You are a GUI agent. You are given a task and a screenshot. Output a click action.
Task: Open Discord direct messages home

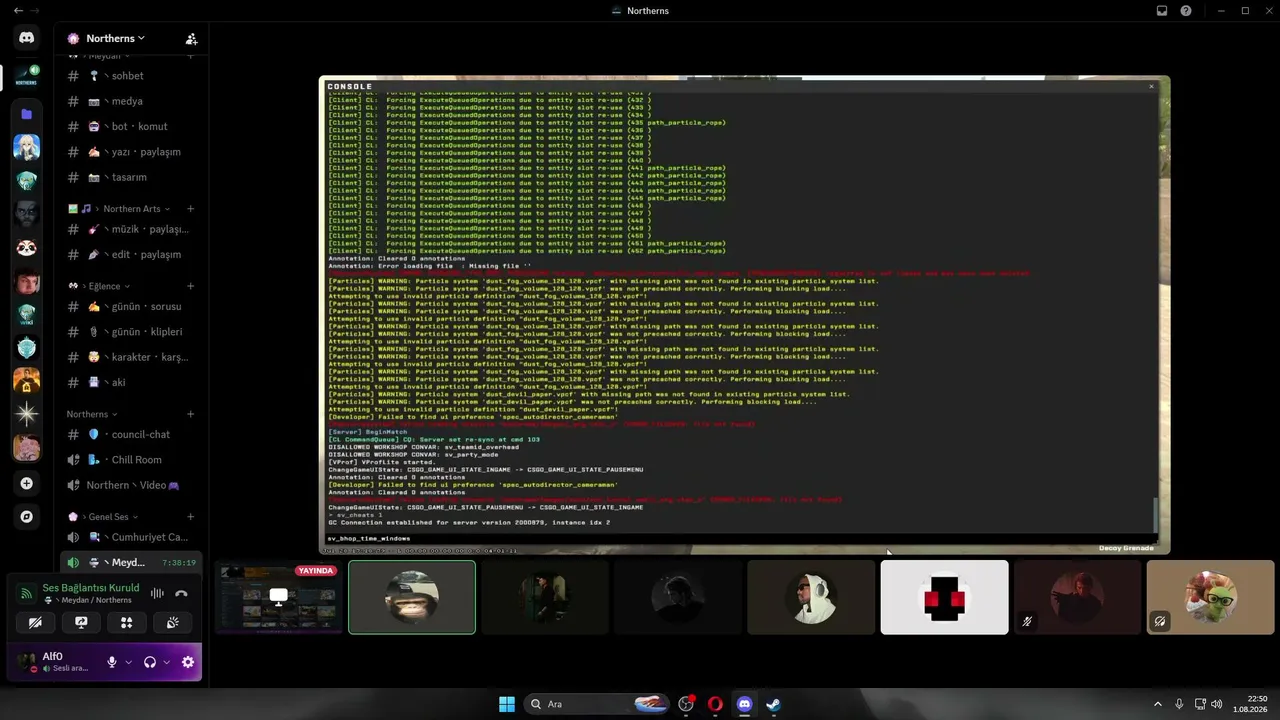coord(27,38)
